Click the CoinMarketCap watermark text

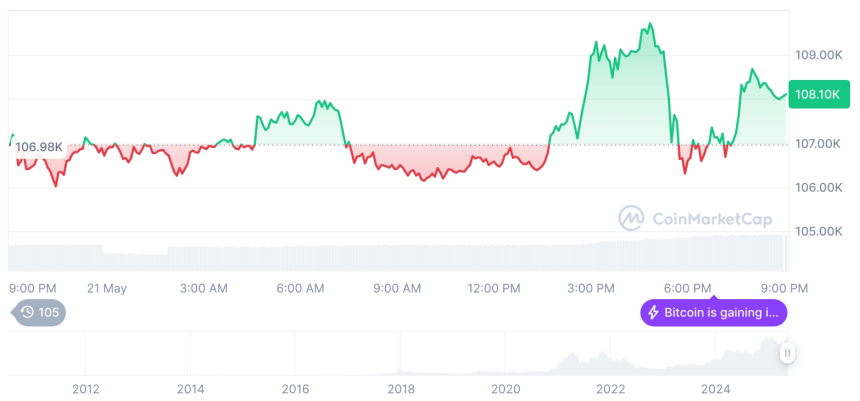(710, 218)
